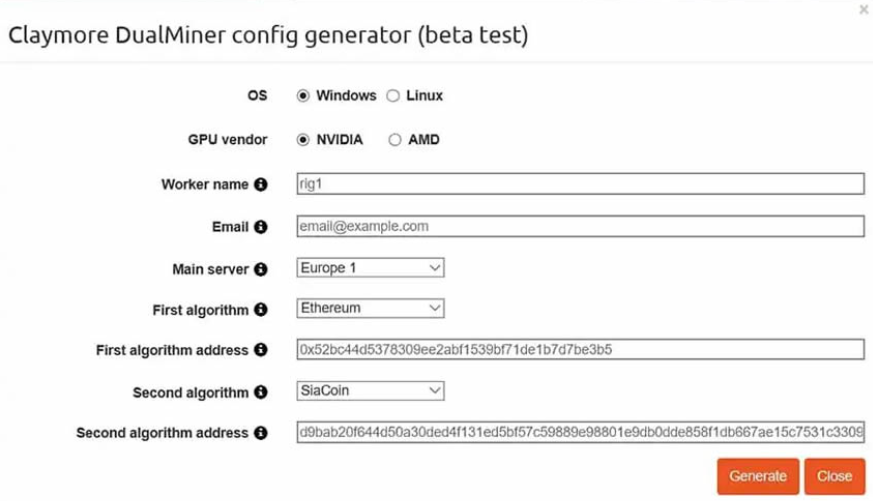The height and width of the screenshot is (501, 873).
Task: Close dialog with the top-right X icon
Action: [864, 9]
